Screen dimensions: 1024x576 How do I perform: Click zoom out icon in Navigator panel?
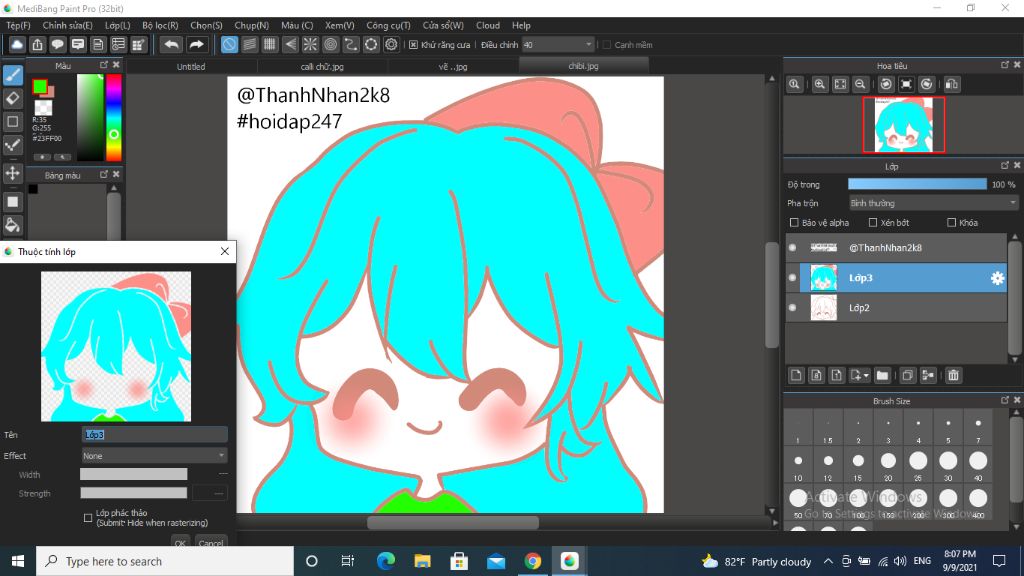[860, 84]
